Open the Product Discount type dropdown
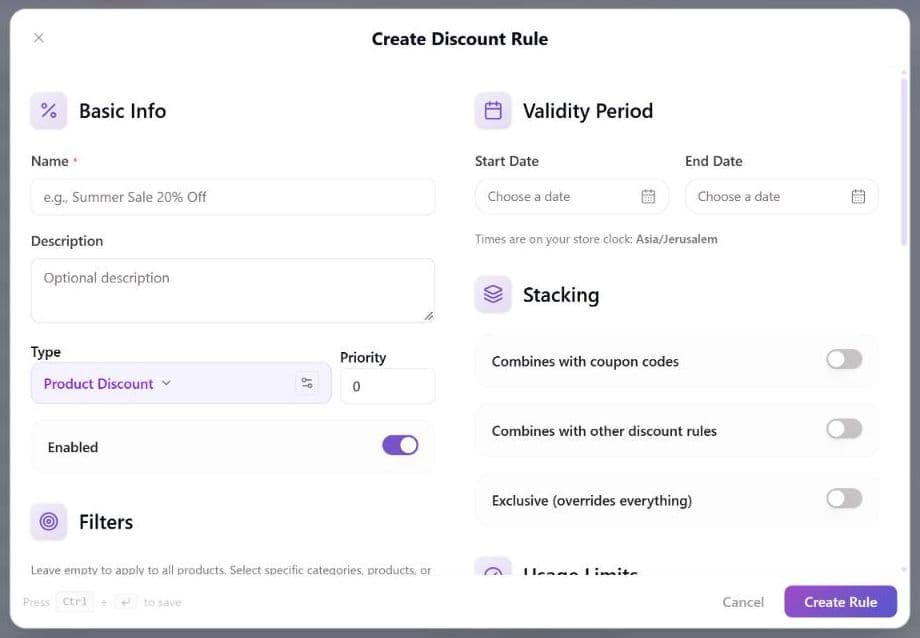 [181, 383]
